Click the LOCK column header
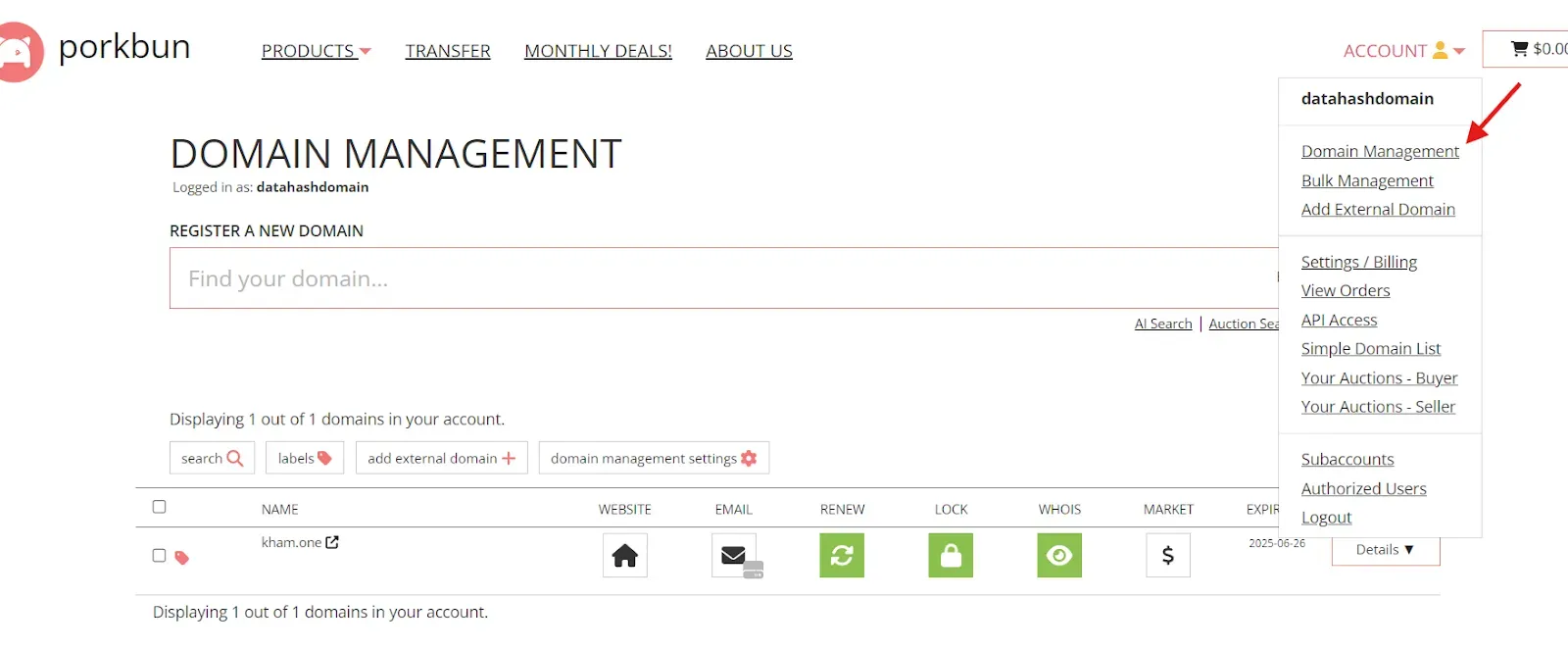 [951, 509]
